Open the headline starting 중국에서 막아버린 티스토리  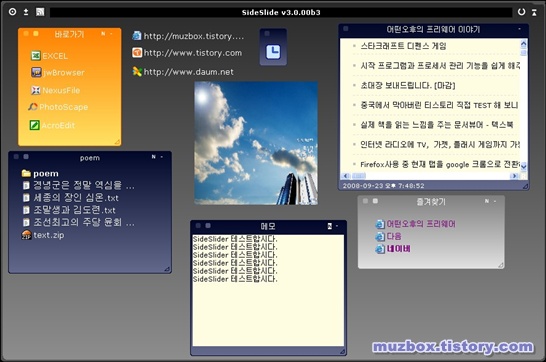click(x=439, y=105)
